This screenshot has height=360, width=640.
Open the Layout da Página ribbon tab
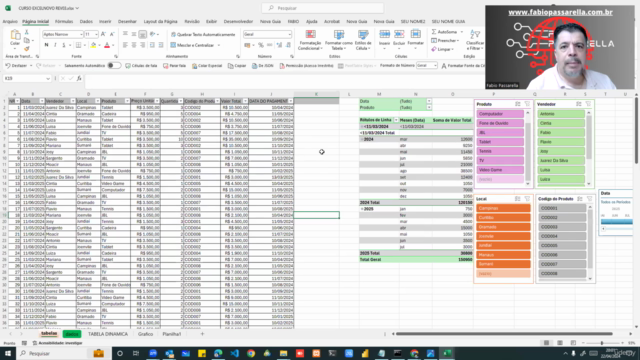(x=160, y=21)
